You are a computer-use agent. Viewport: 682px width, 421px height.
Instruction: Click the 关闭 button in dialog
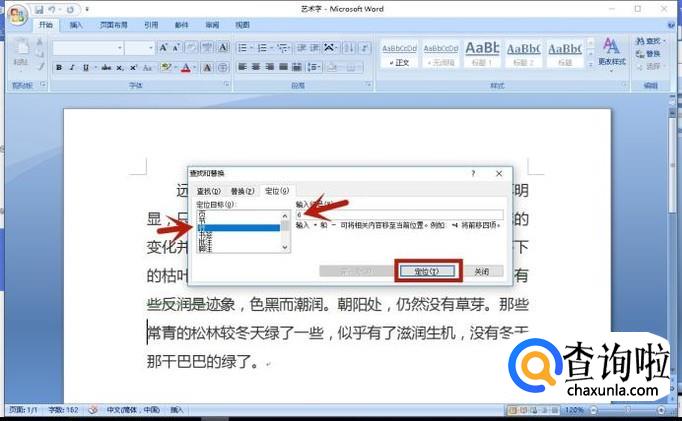point(482,271)
